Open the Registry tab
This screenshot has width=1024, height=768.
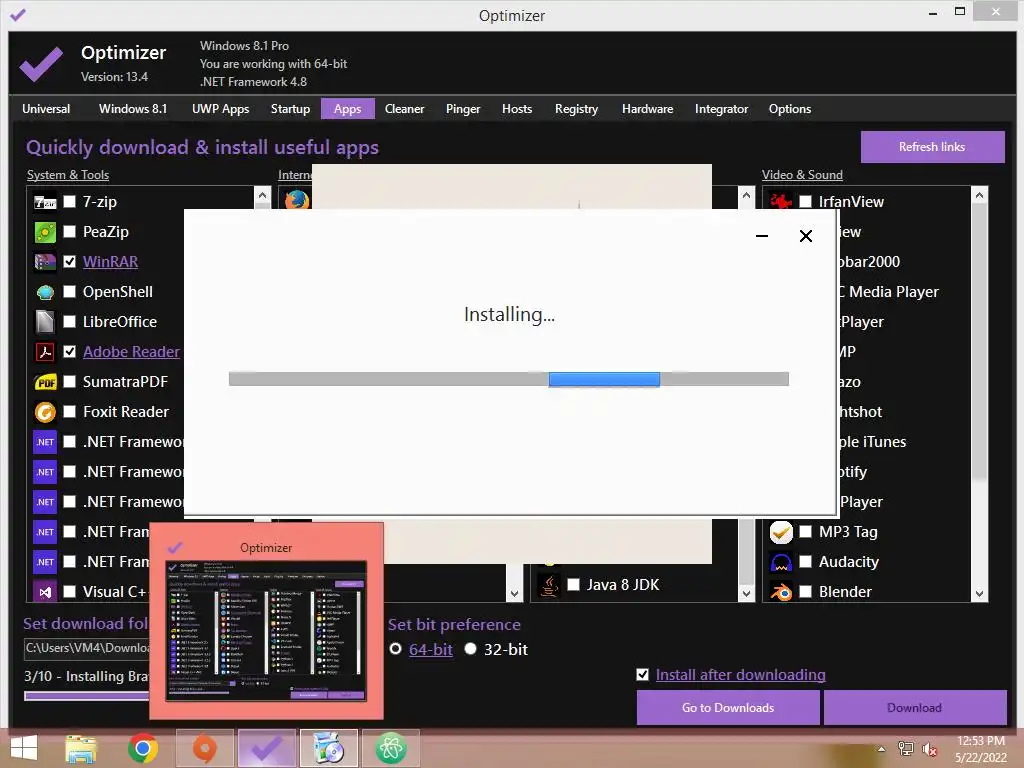(576, 109)
